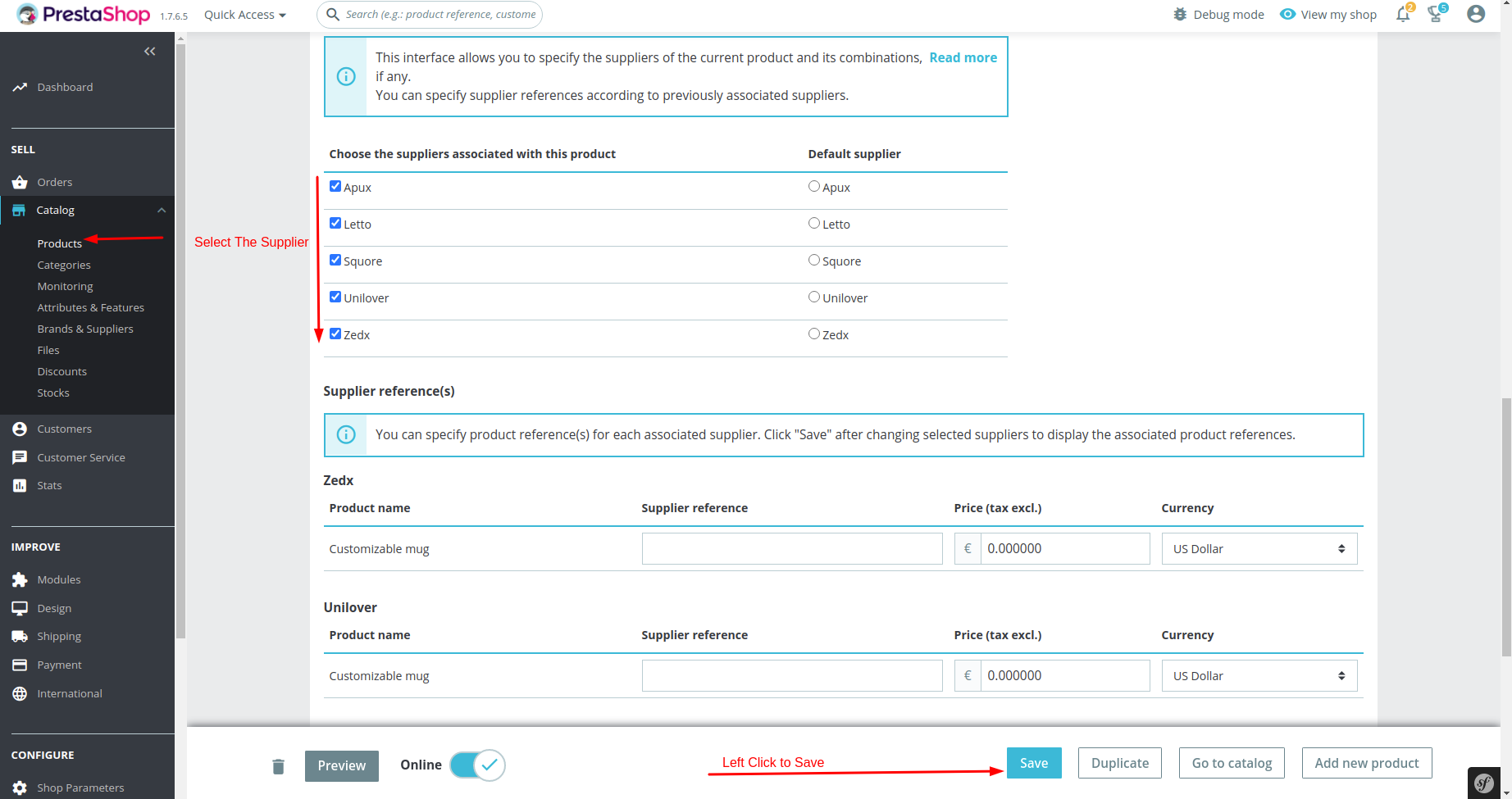The height and width of the screenshot is (799, 1512).
Task: Open the trophy merchant expertise icon
Action: point(1436,14)
